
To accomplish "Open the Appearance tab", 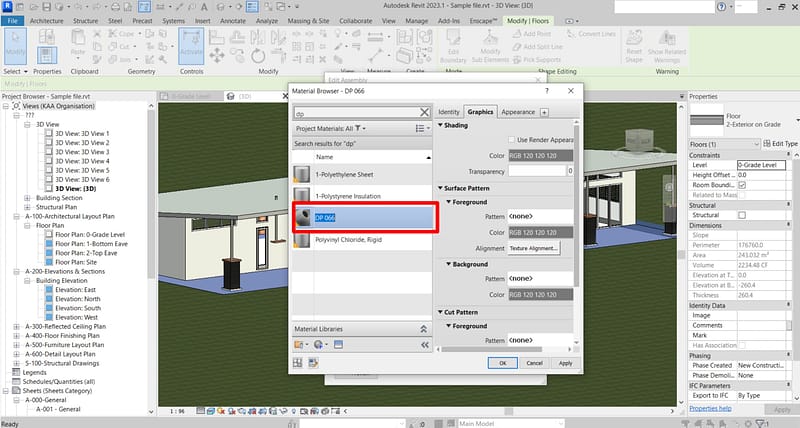I will pos(518,112).
